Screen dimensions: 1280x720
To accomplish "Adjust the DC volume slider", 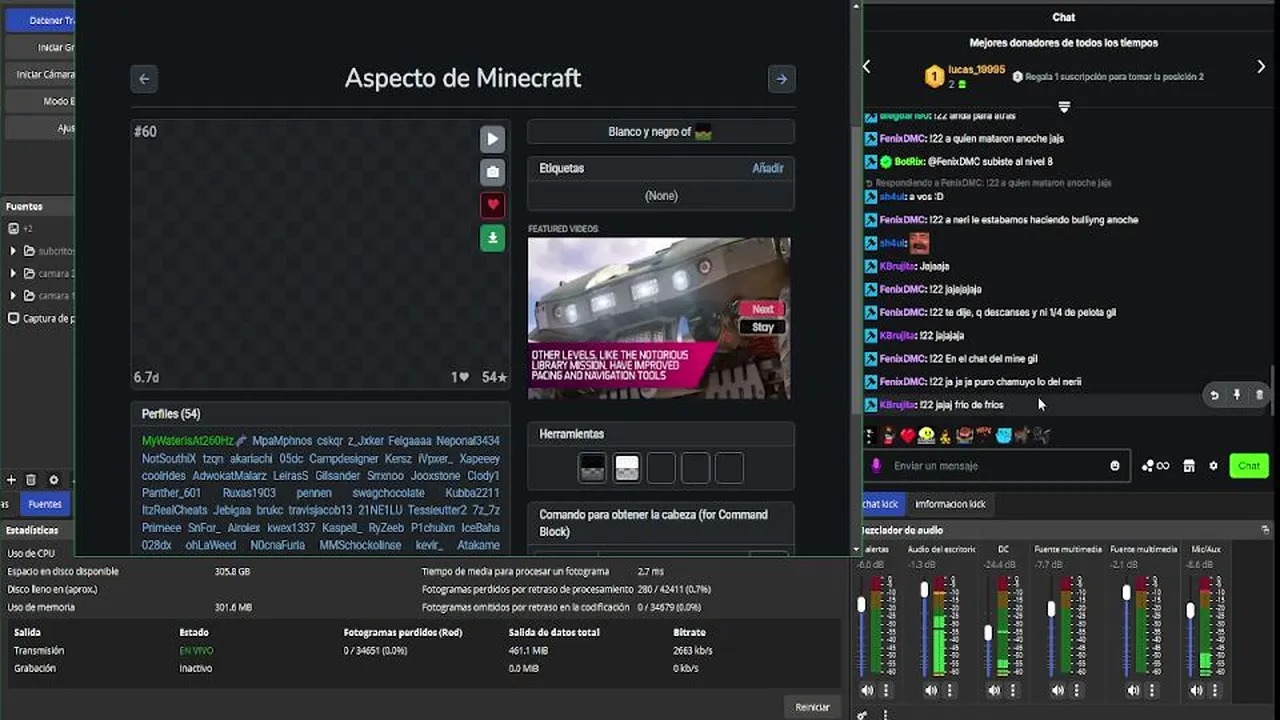I will pos(988,633).
